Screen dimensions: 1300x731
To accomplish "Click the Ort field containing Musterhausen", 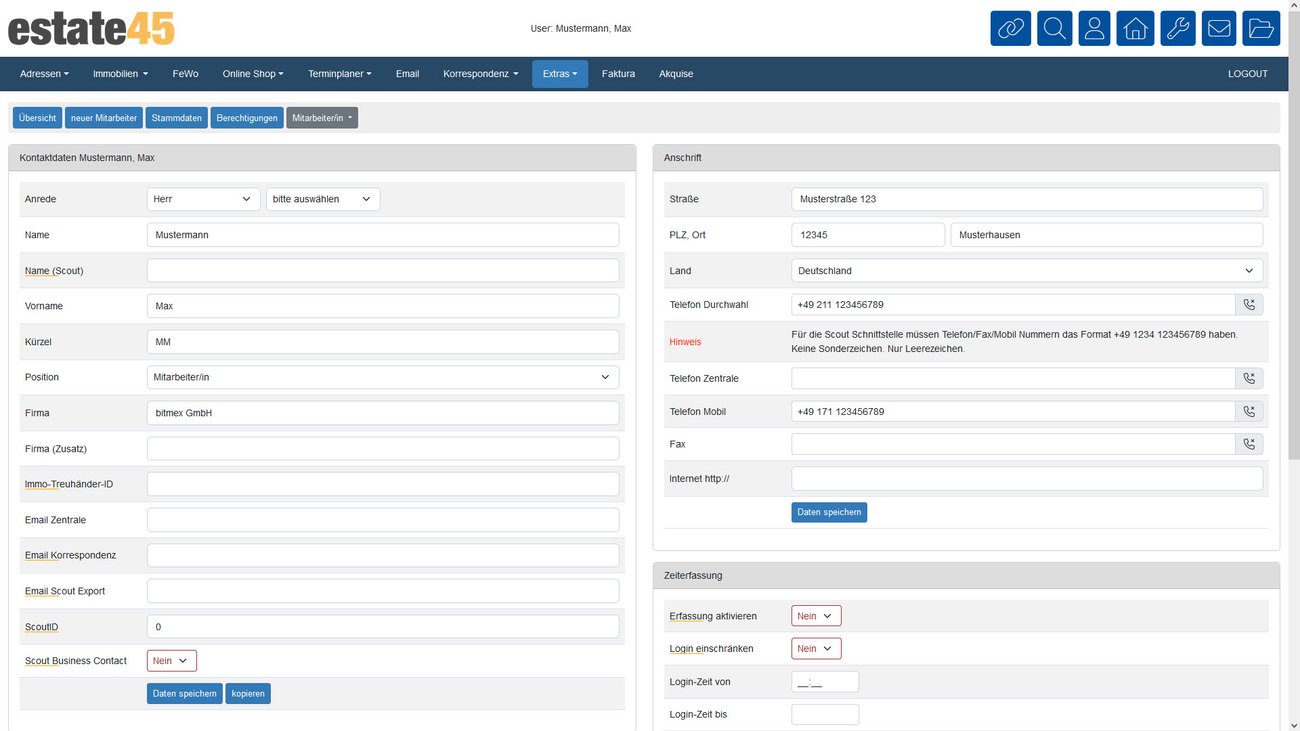I will (1107, 235).
